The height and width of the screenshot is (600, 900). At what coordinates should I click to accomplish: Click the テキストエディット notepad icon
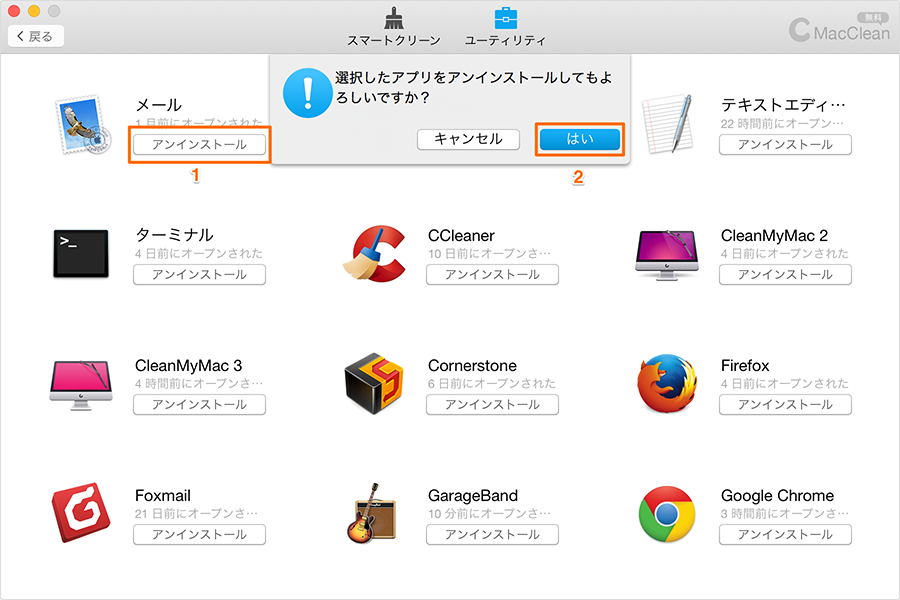coord(667,124)
